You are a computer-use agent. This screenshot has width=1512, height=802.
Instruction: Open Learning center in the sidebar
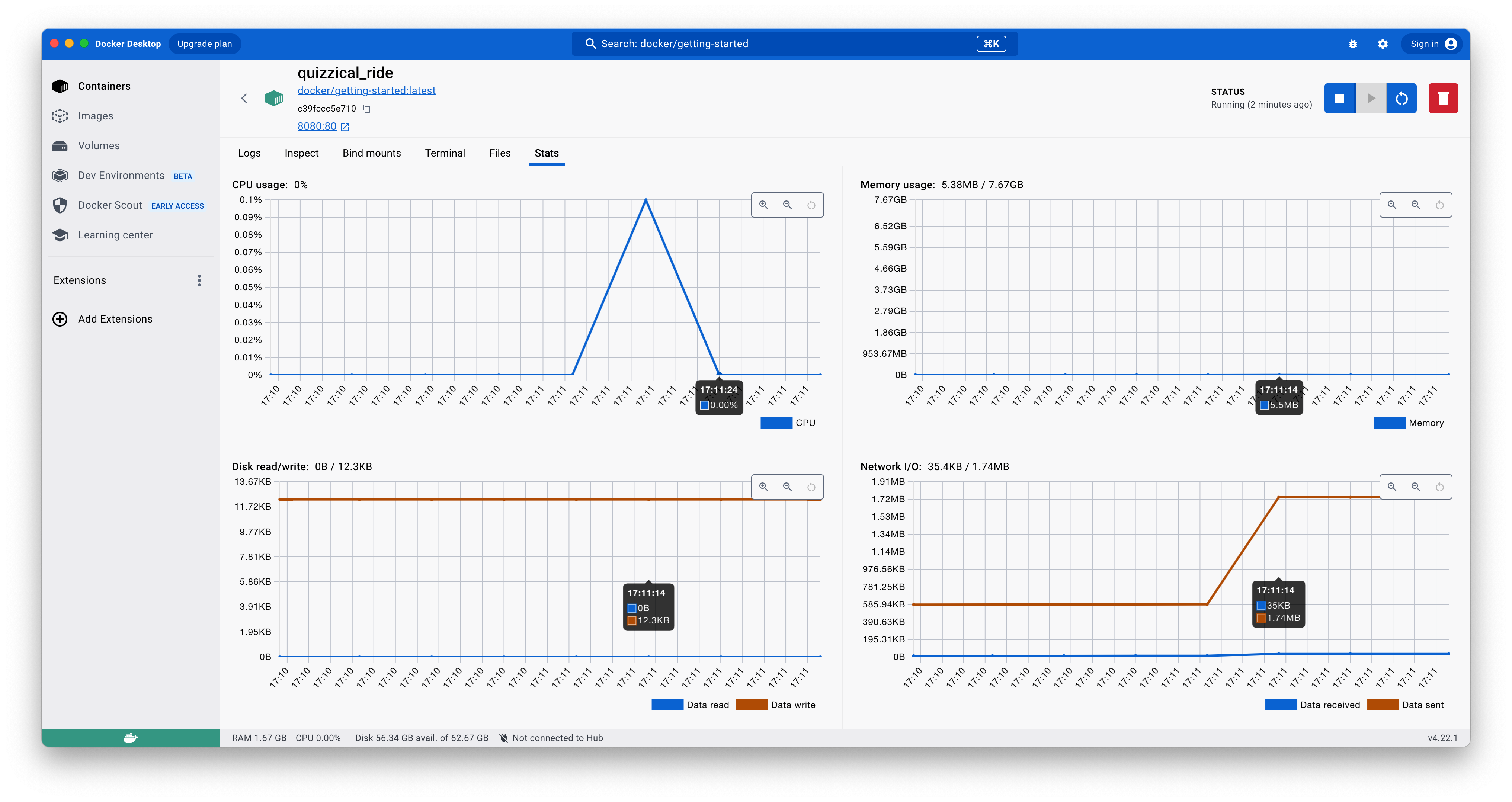pos(130,235)
